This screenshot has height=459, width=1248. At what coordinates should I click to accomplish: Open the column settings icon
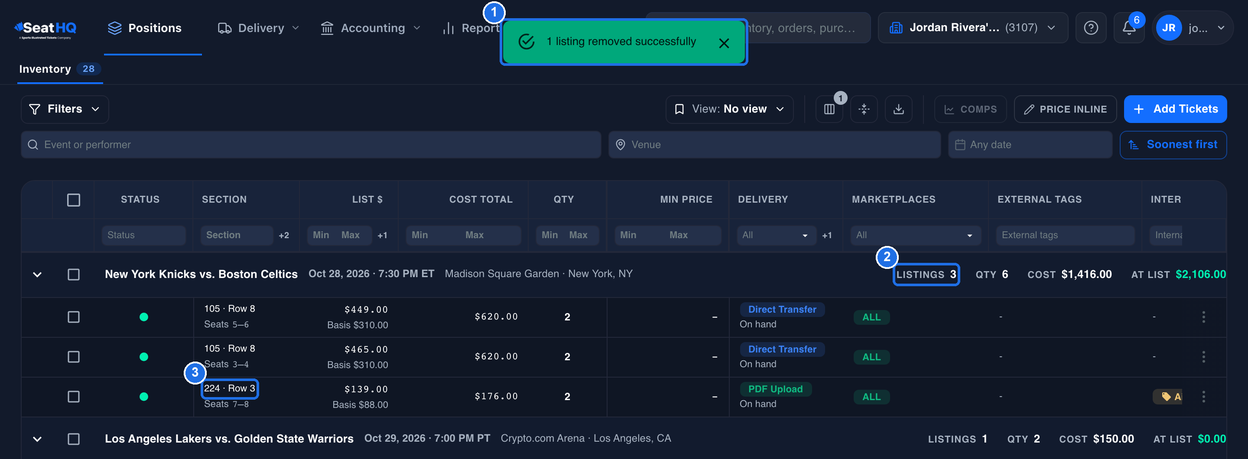tap(829, 109)
